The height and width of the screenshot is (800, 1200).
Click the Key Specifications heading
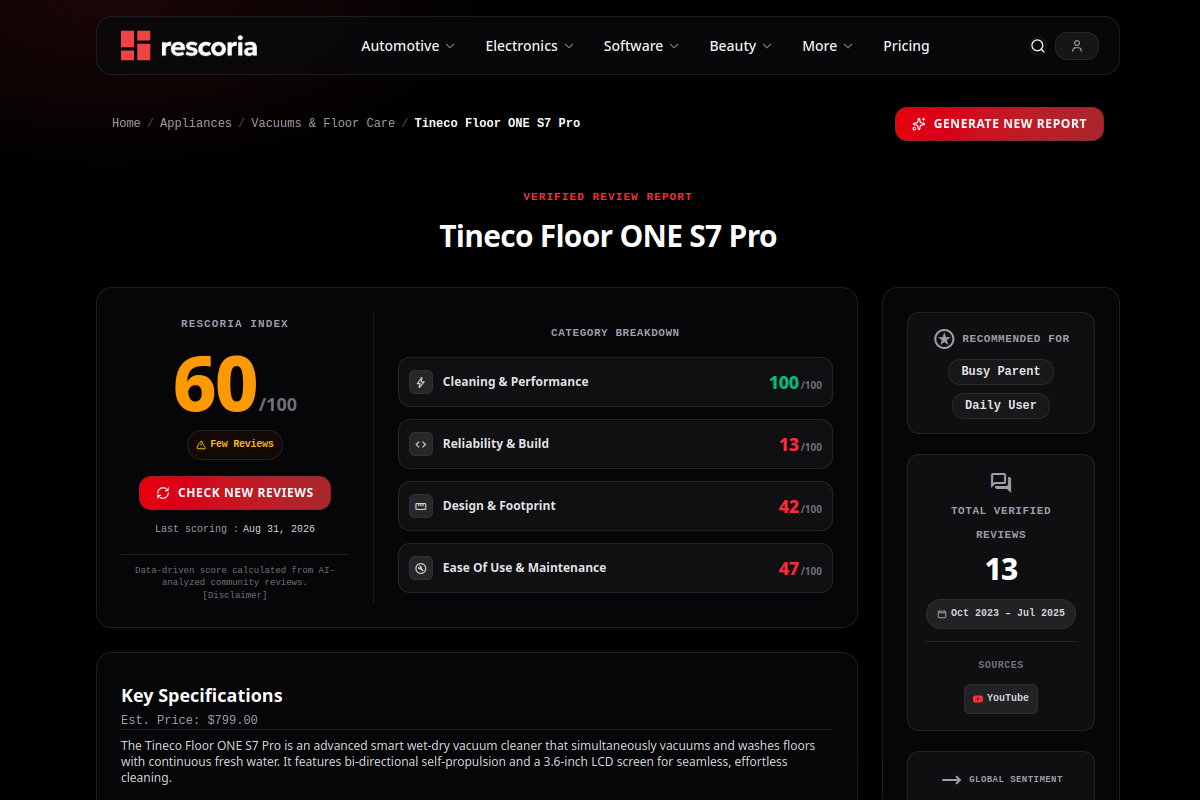coord(202,696)
